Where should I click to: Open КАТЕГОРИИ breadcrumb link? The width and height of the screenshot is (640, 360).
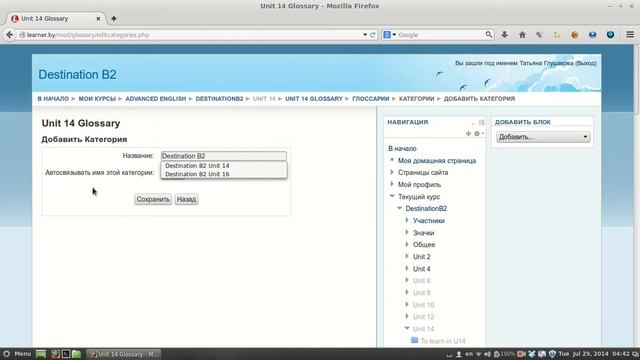coord(416,99)
